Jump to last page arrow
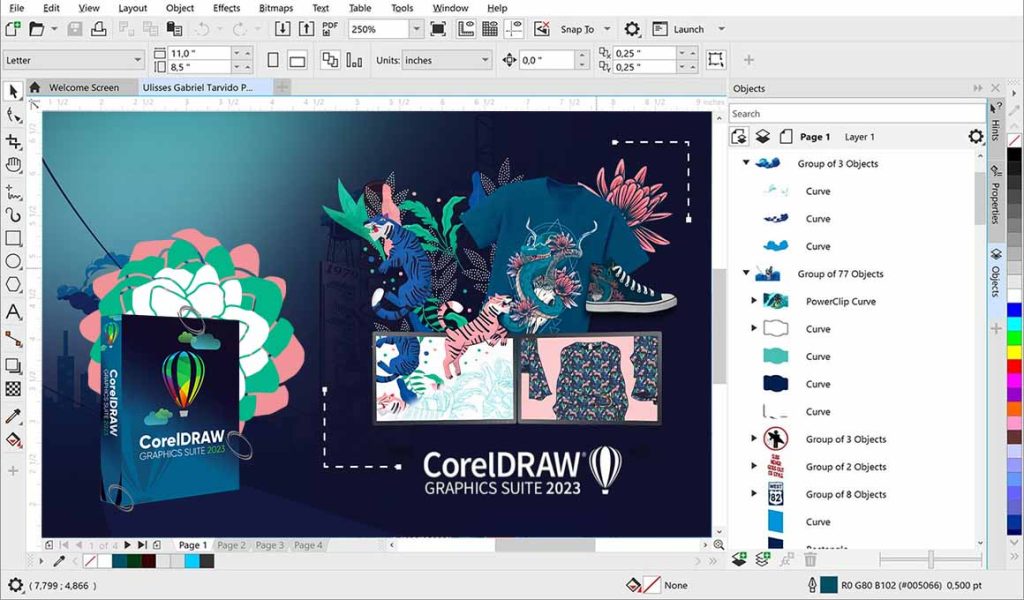Image resolution: width=1024 pixels, height=600 pixels. point(142,545)
